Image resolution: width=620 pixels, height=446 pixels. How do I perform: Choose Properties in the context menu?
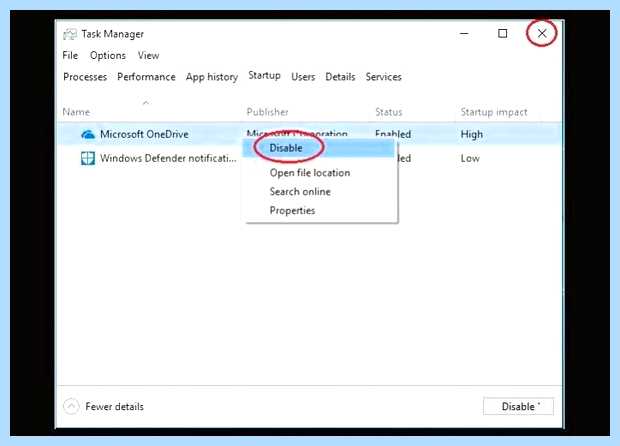[x=292, y=210]
